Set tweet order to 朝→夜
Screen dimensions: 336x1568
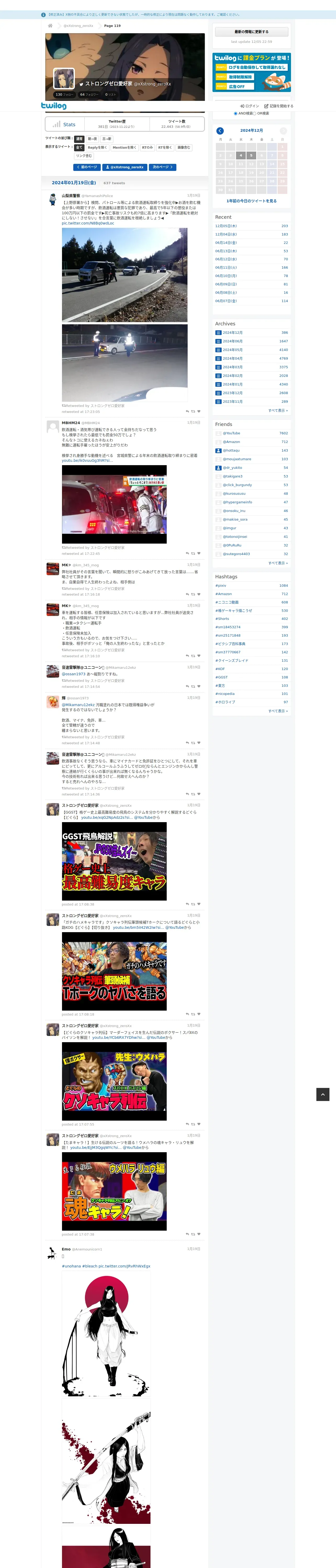pos(93,139)
